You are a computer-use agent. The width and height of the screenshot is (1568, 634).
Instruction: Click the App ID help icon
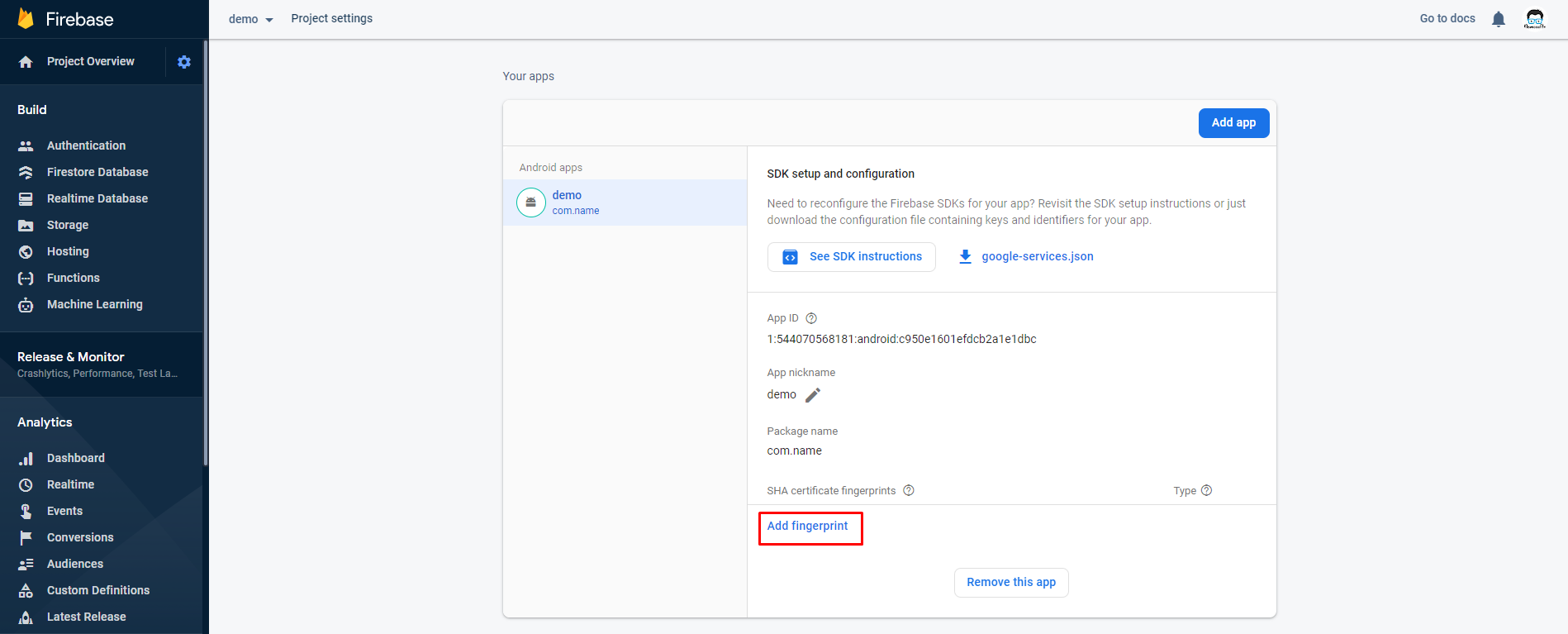[x=811, y=318]
